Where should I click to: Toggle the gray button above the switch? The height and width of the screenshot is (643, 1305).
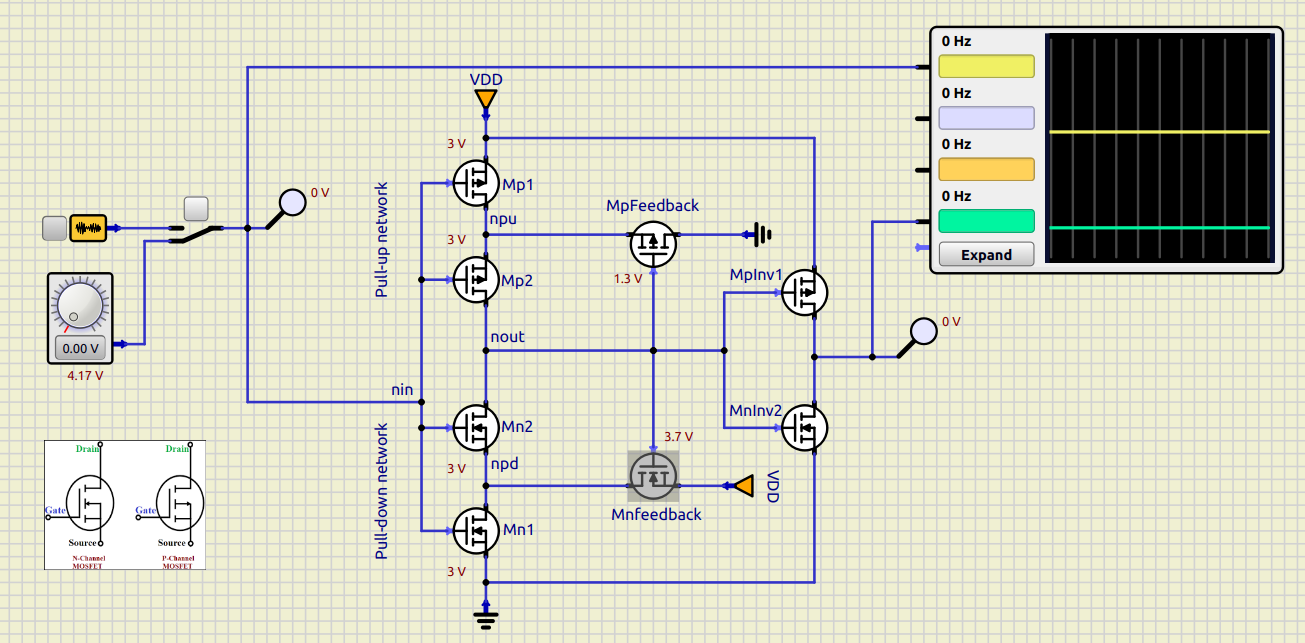(196, 208)
